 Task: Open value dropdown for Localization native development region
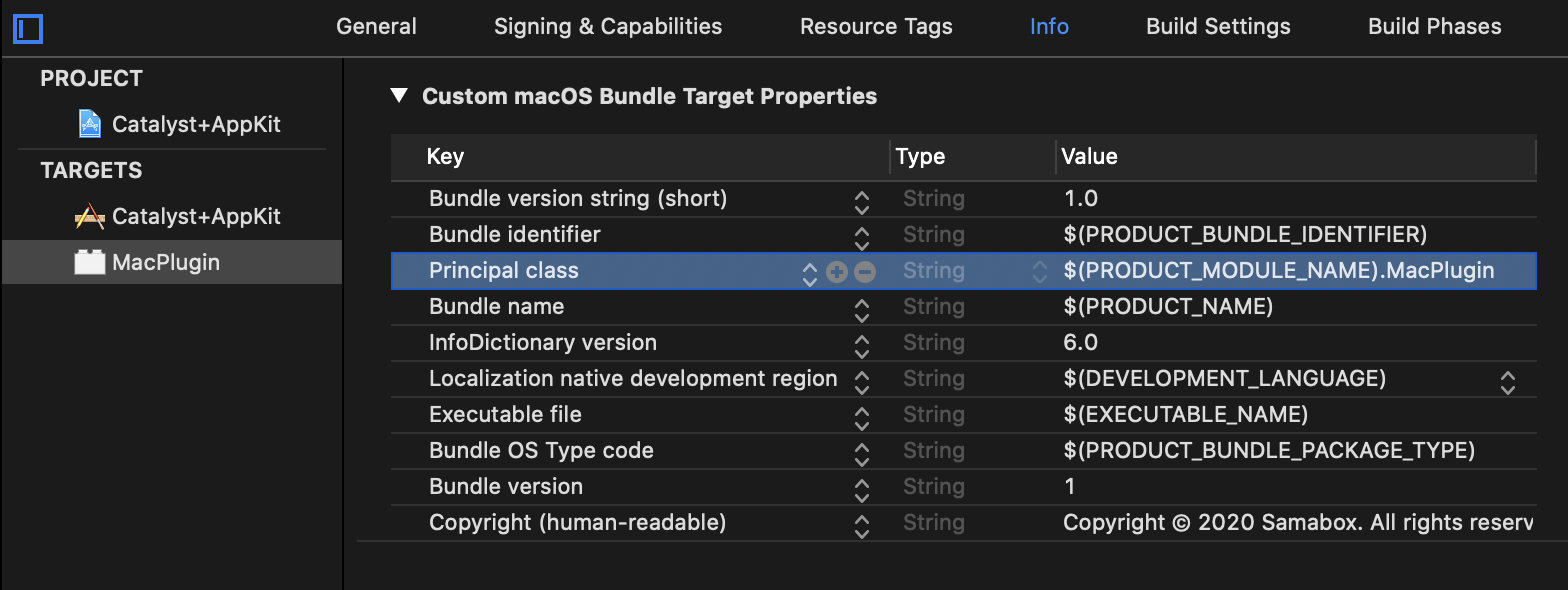pyautogui.click(x=1507, y=381)
